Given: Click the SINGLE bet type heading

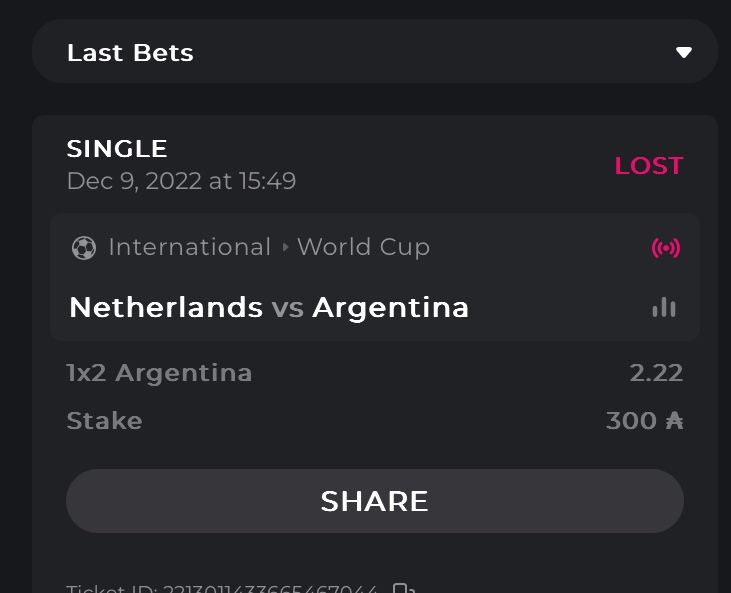Looking at the screenshot, I should point(117,149).
